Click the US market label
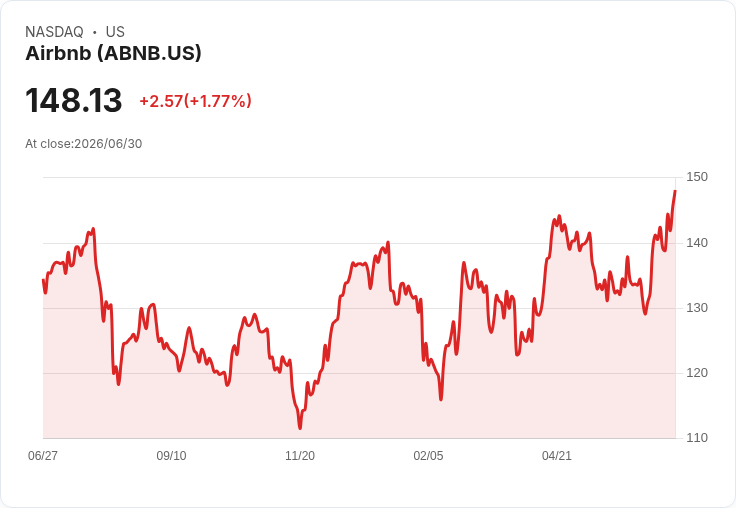Screen dimensions: 736x508 click(115, 32)
